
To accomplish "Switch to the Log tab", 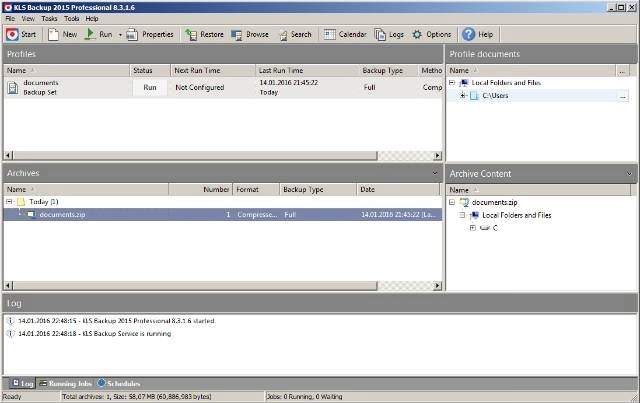I will click(x=22, y=383).
